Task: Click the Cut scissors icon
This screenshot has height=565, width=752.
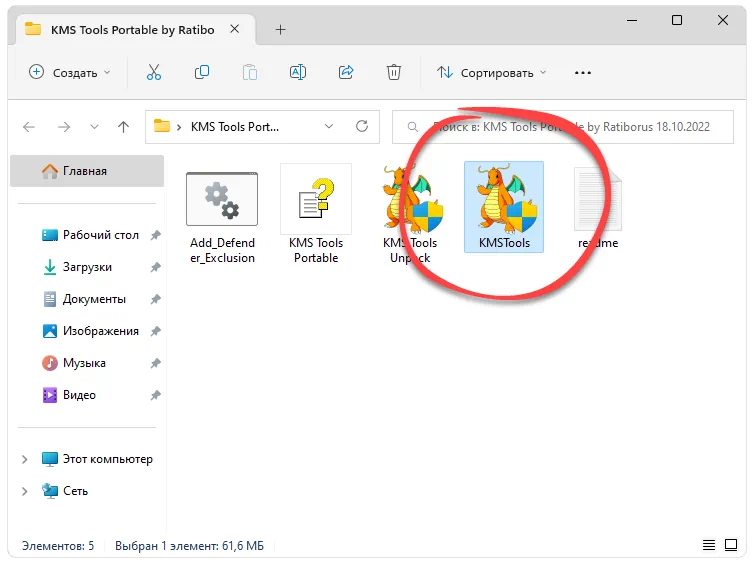Action: click(153, 72)
